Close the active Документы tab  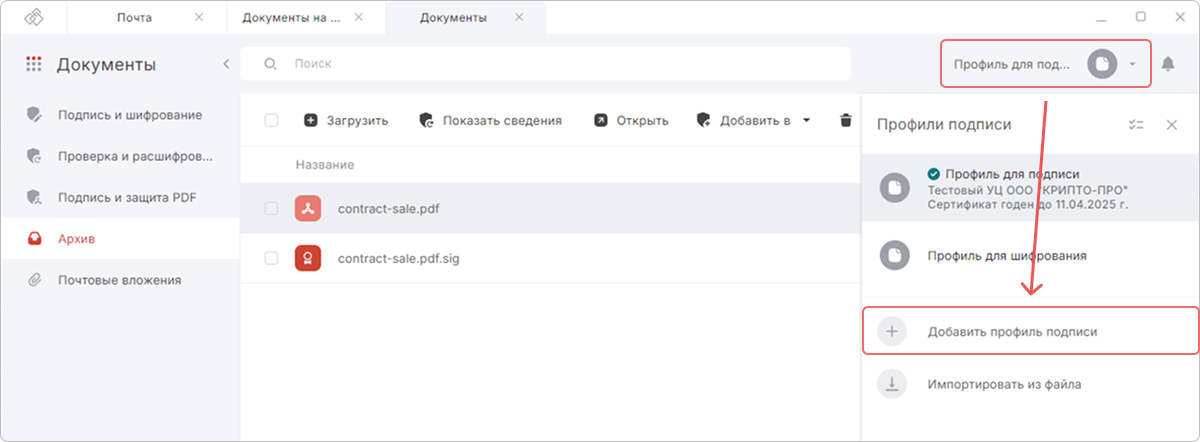click(x=518, y=17)
